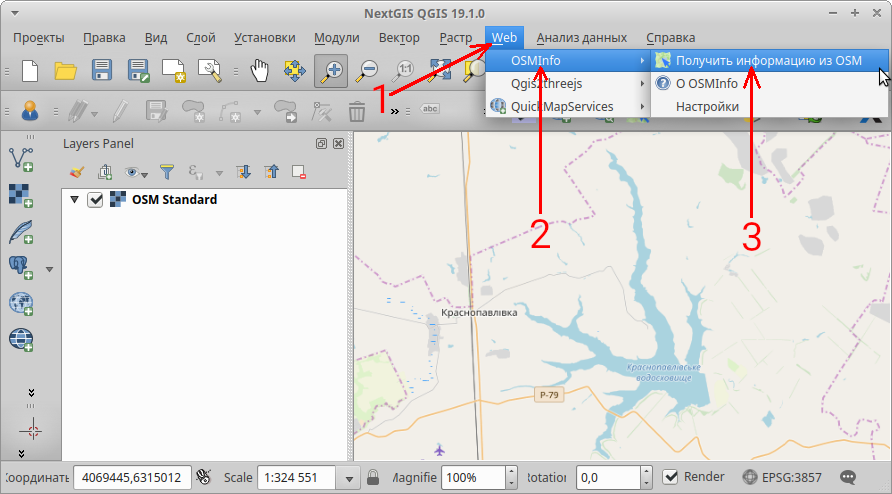Click the Filter Legend funnel icon
892x494 pixels.
pos(167,172)
